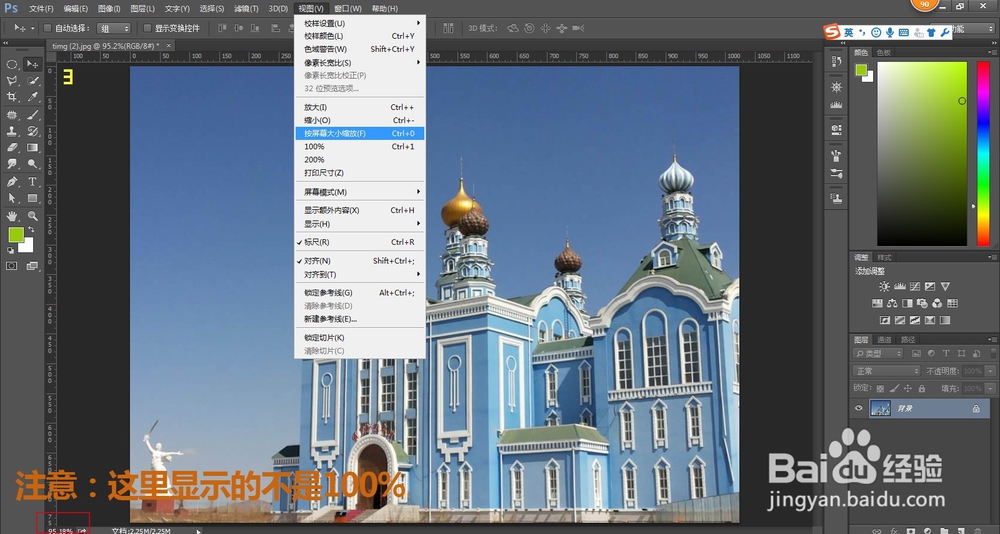The height and width of the screenshot is (534, 1000).
Task: Open the Color panel options menu
Action: pos(992,52)
